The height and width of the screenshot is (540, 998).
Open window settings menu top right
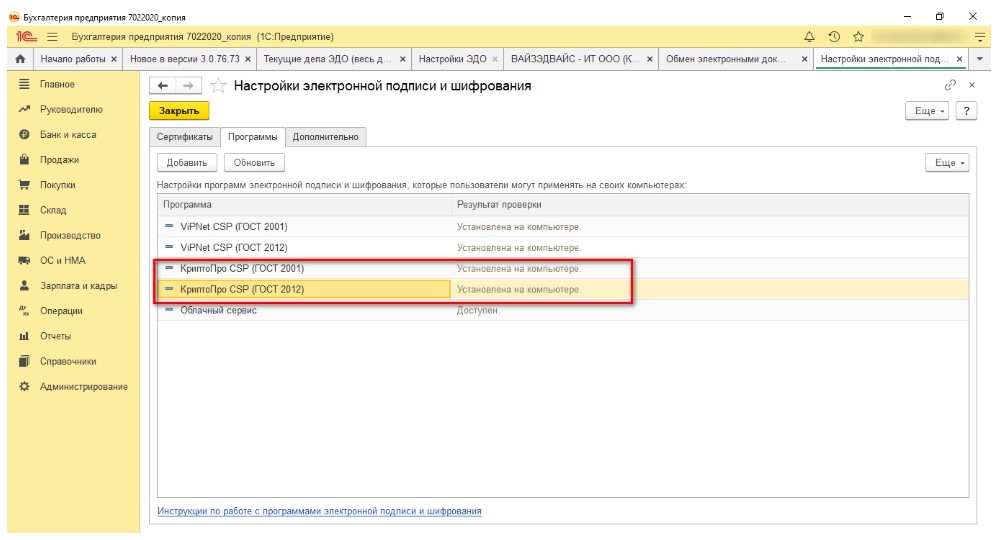pyautogui.click(x=980, y=37)
